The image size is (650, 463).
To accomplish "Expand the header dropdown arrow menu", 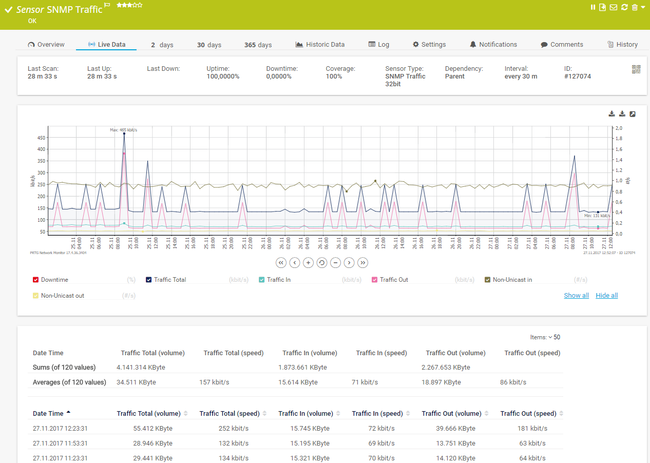I will (x=644, y=7).
